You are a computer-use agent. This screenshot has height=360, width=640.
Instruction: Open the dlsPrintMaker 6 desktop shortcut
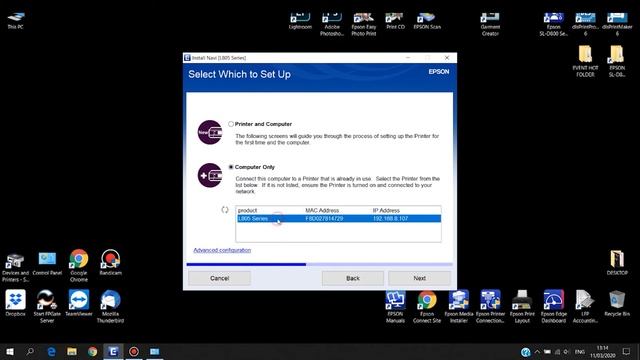click(x=617, y=24)
